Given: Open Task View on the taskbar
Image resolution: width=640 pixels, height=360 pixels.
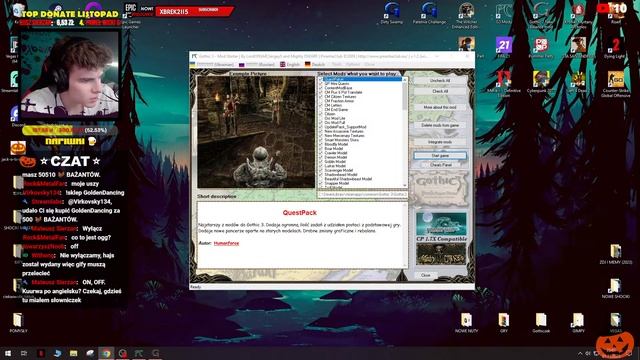Looking at the screenshot, I should (x=24, y=353).
